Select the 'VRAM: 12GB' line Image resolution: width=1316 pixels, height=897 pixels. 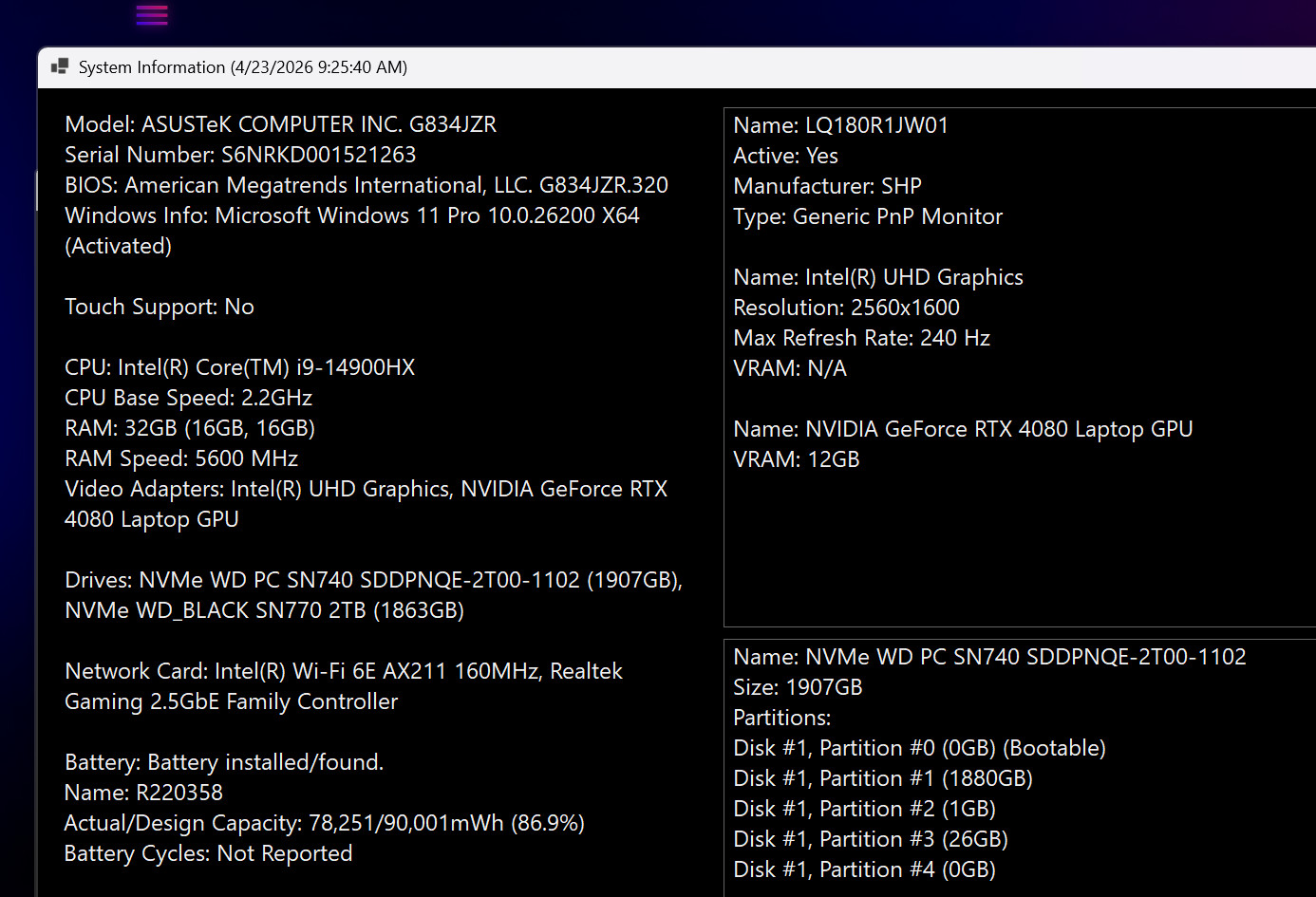797,459
